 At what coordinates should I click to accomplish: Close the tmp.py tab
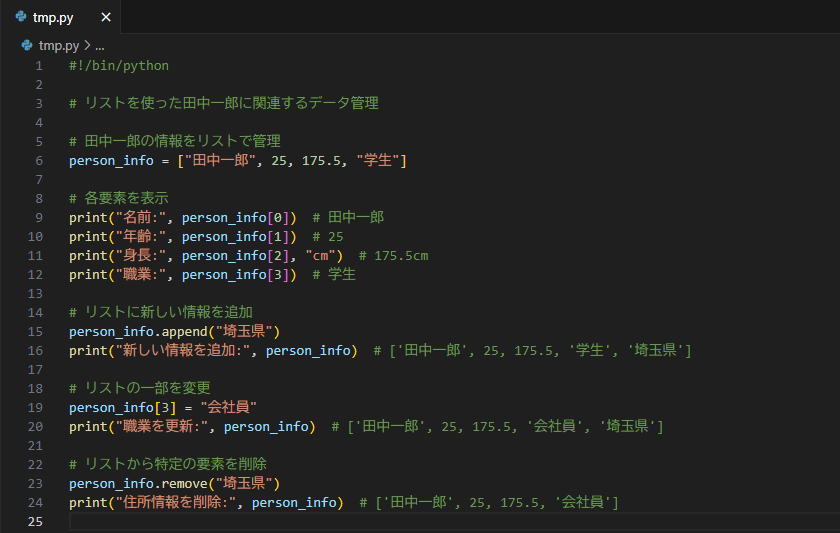(x=106, y=17)
